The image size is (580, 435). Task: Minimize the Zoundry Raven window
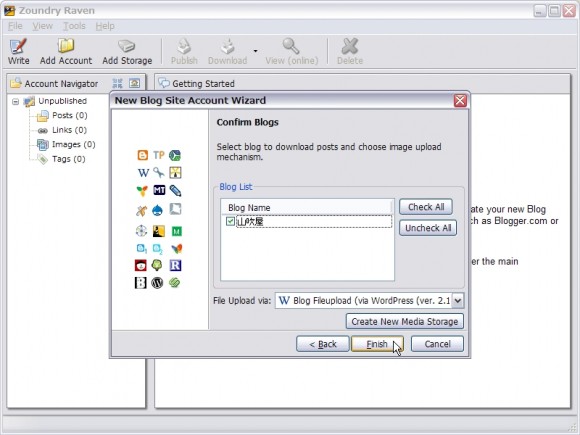[x=540, y=11]
